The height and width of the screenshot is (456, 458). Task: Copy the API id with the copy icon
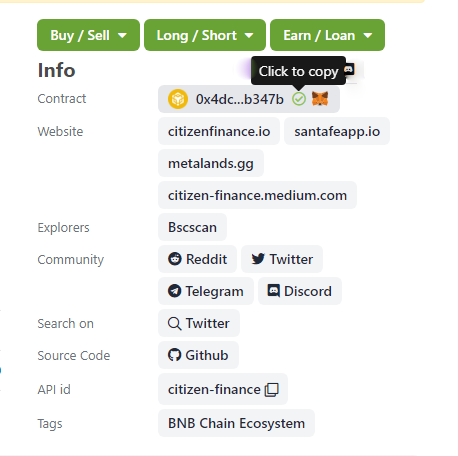click(272, 389)
